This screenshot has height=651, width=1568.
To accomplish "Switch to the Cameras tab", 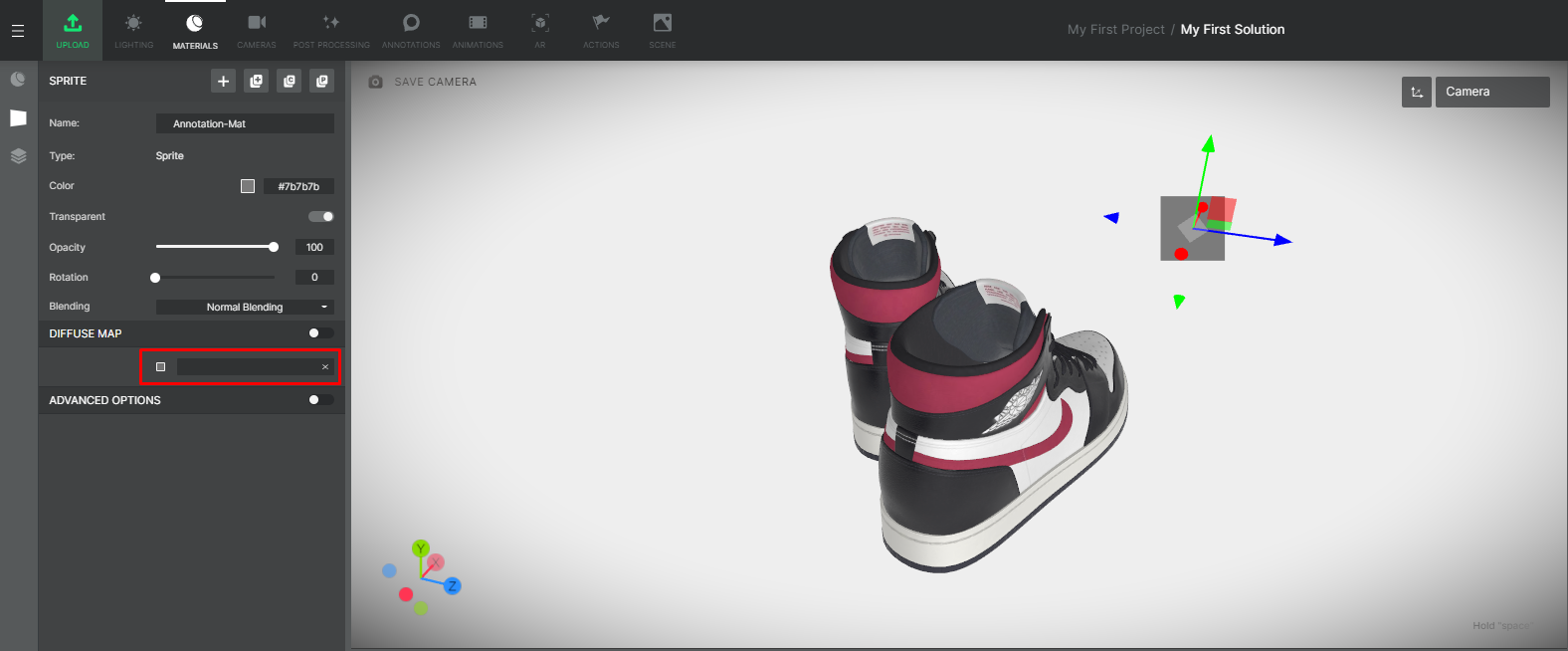I will coord(257,31).
